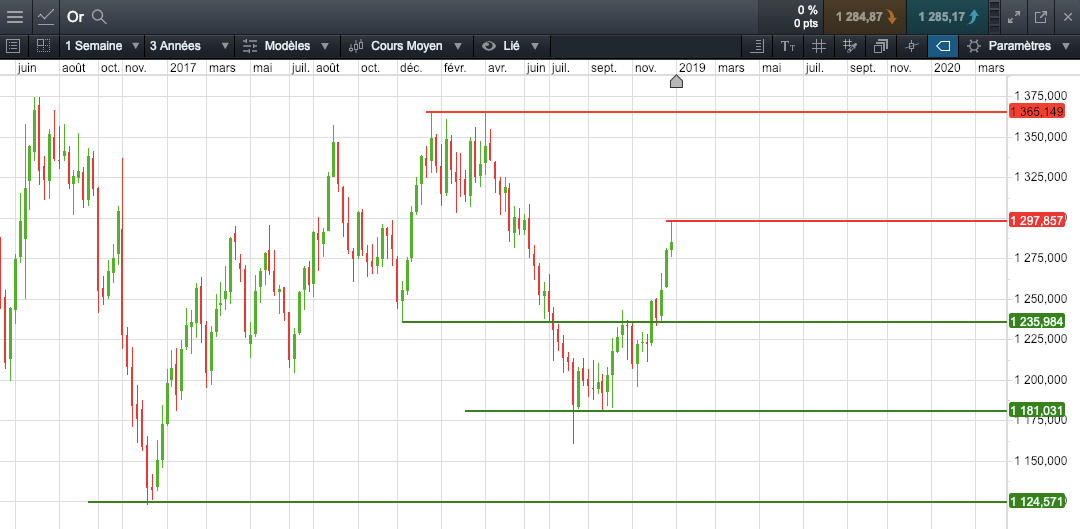Expand the Modèles dropdown
The height and width of the screenshot is (529, 1080).
click(288, 46)
